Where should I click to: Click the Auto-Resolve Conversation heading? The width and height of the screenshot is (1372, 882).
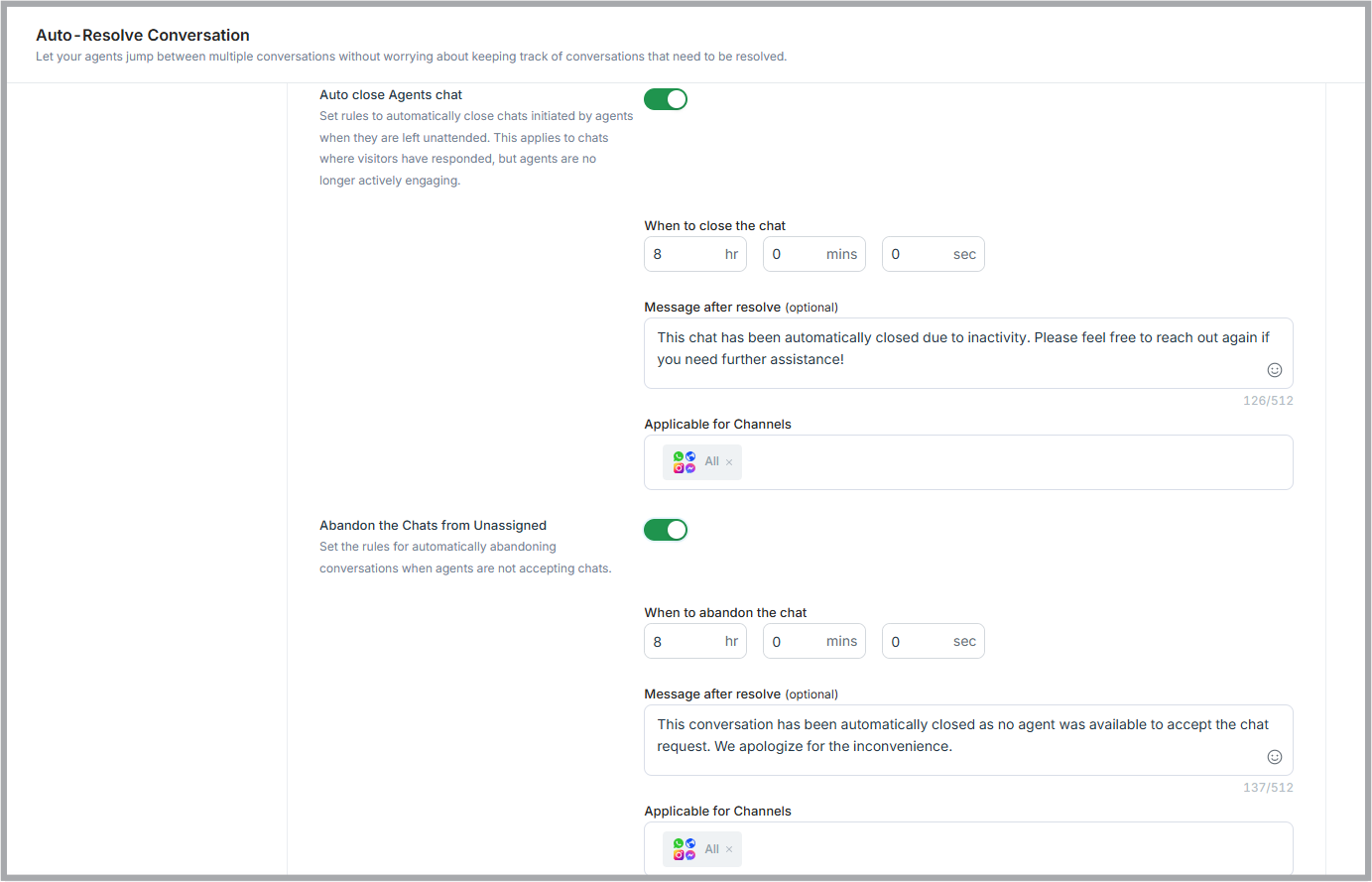[x=143, y=35]
